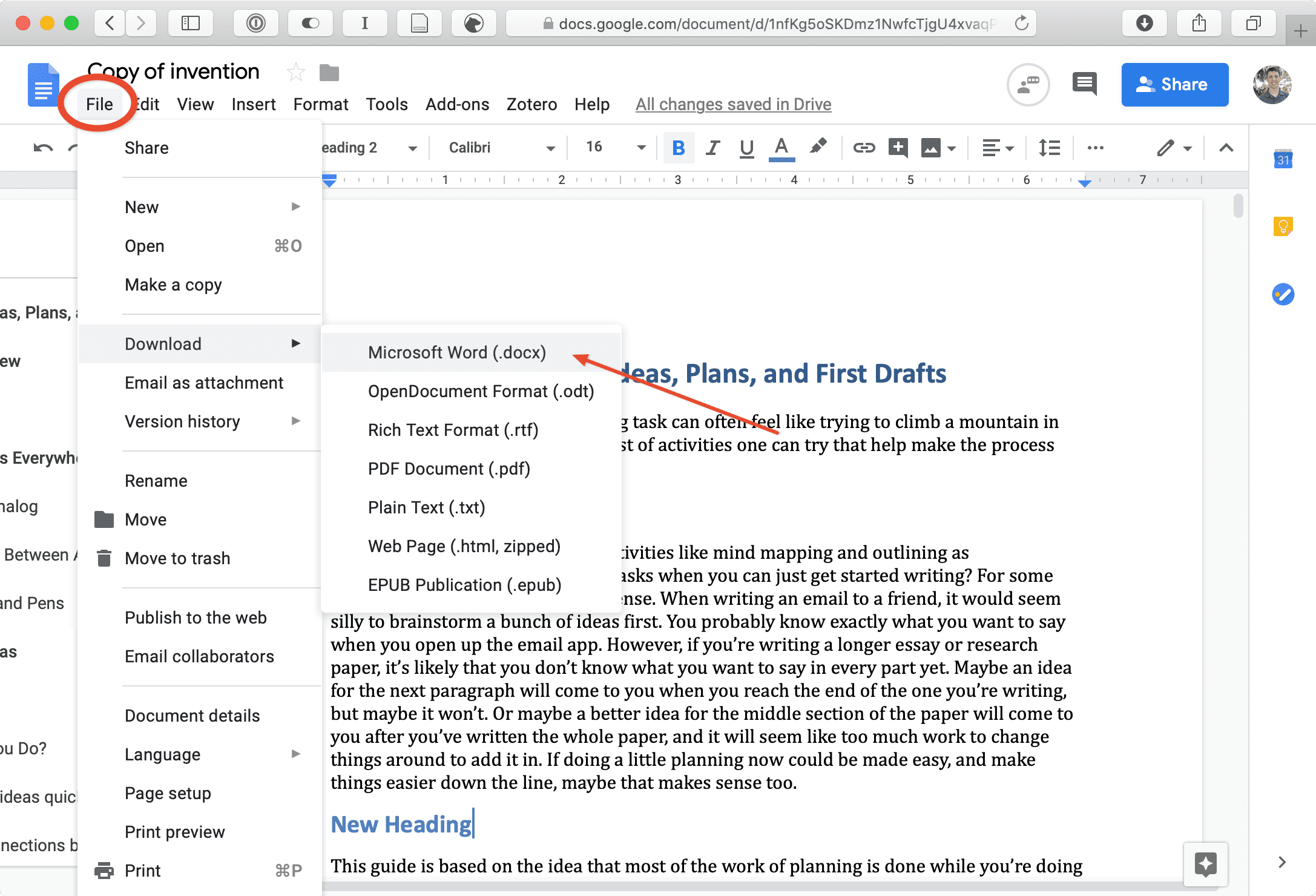1316x896 pixels.
Task: Star the document with the star icon
Action: pos(295,73)
